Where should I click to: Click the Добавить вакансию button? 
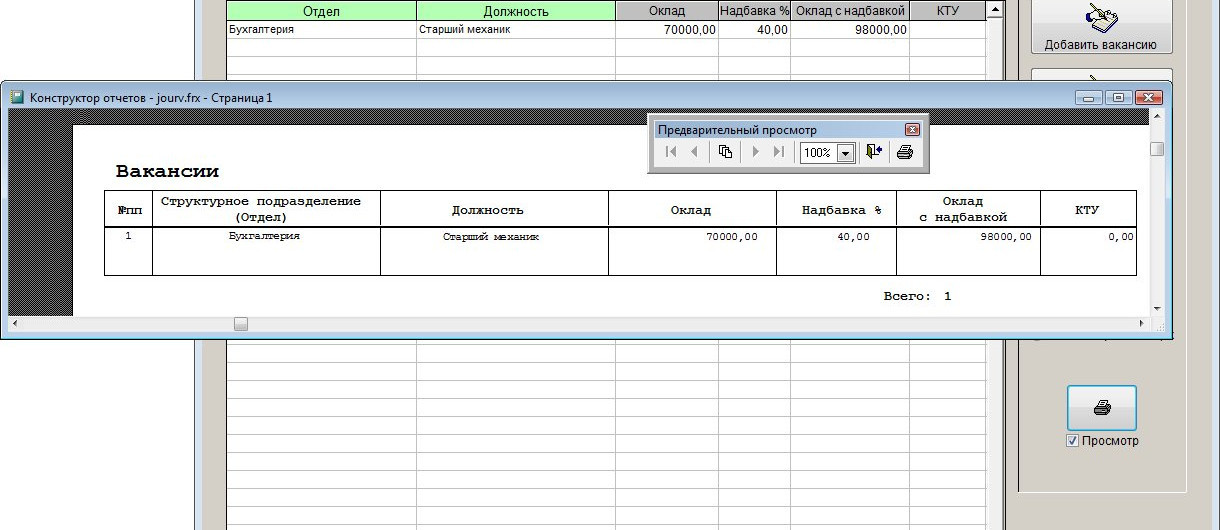(x=1101, y=27)
